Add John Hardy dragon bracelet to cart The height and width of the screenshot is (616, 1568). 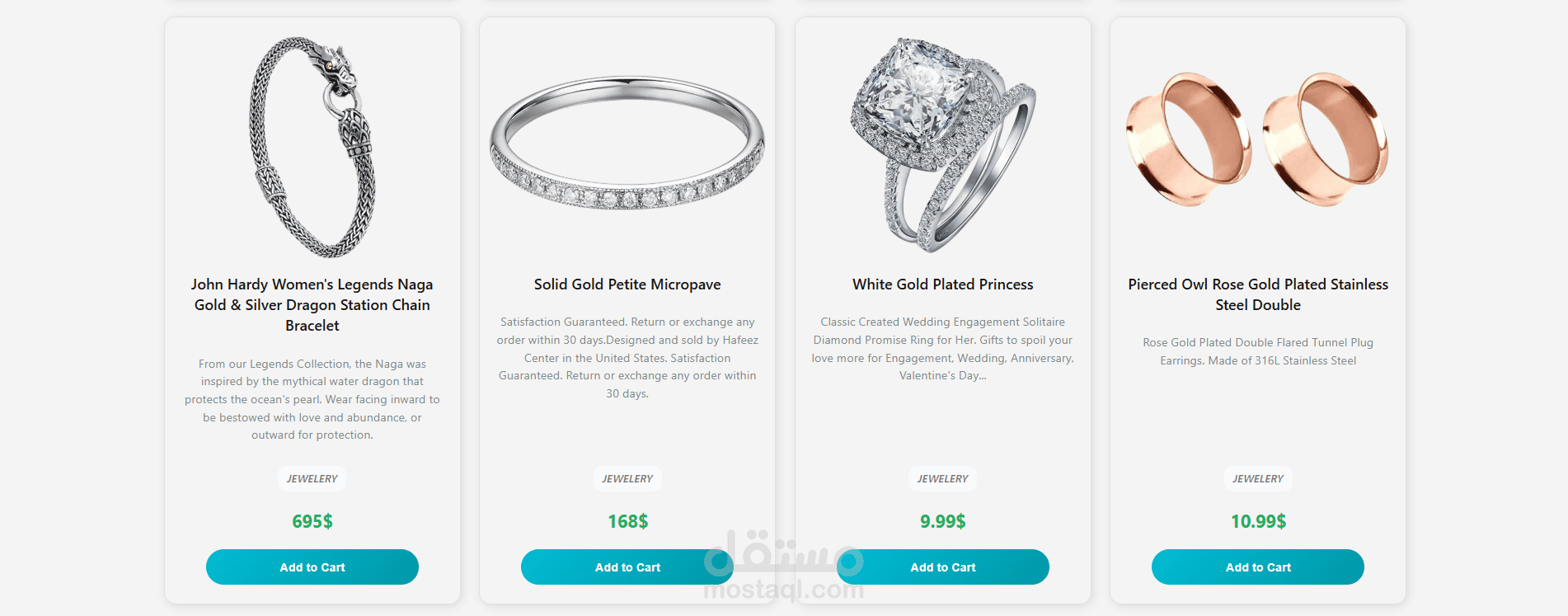tap(312, 567)
